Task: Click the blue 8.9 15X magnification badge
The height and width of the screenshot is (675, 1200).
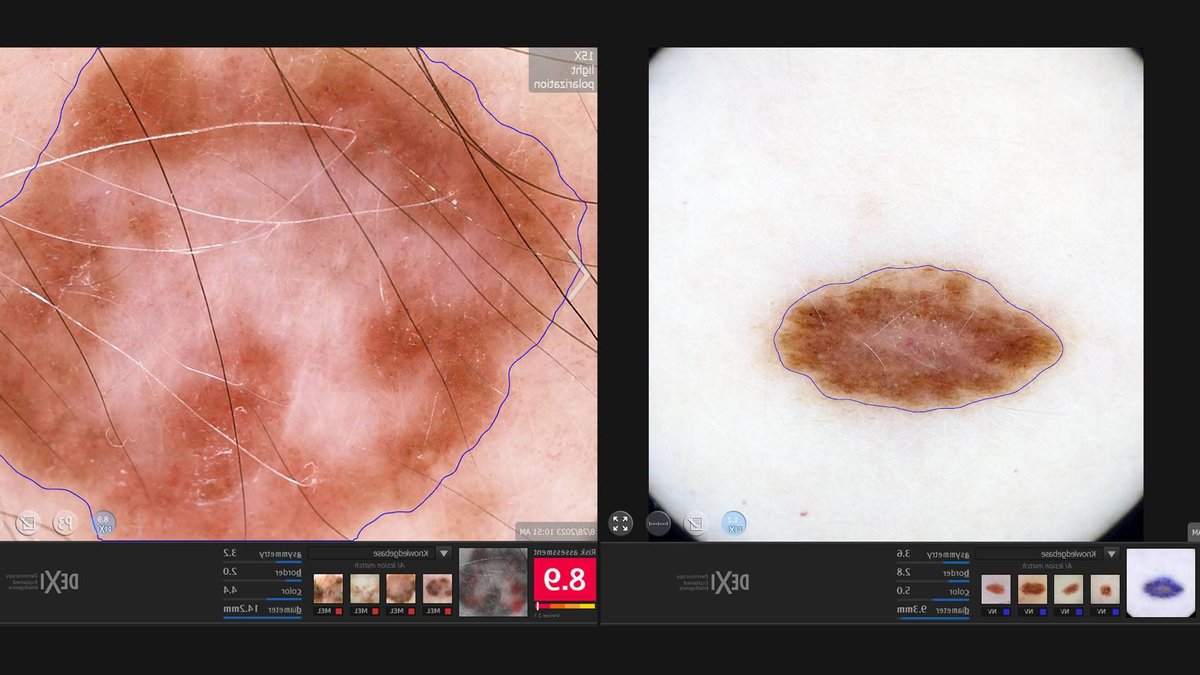Action: tap(102, 521)
